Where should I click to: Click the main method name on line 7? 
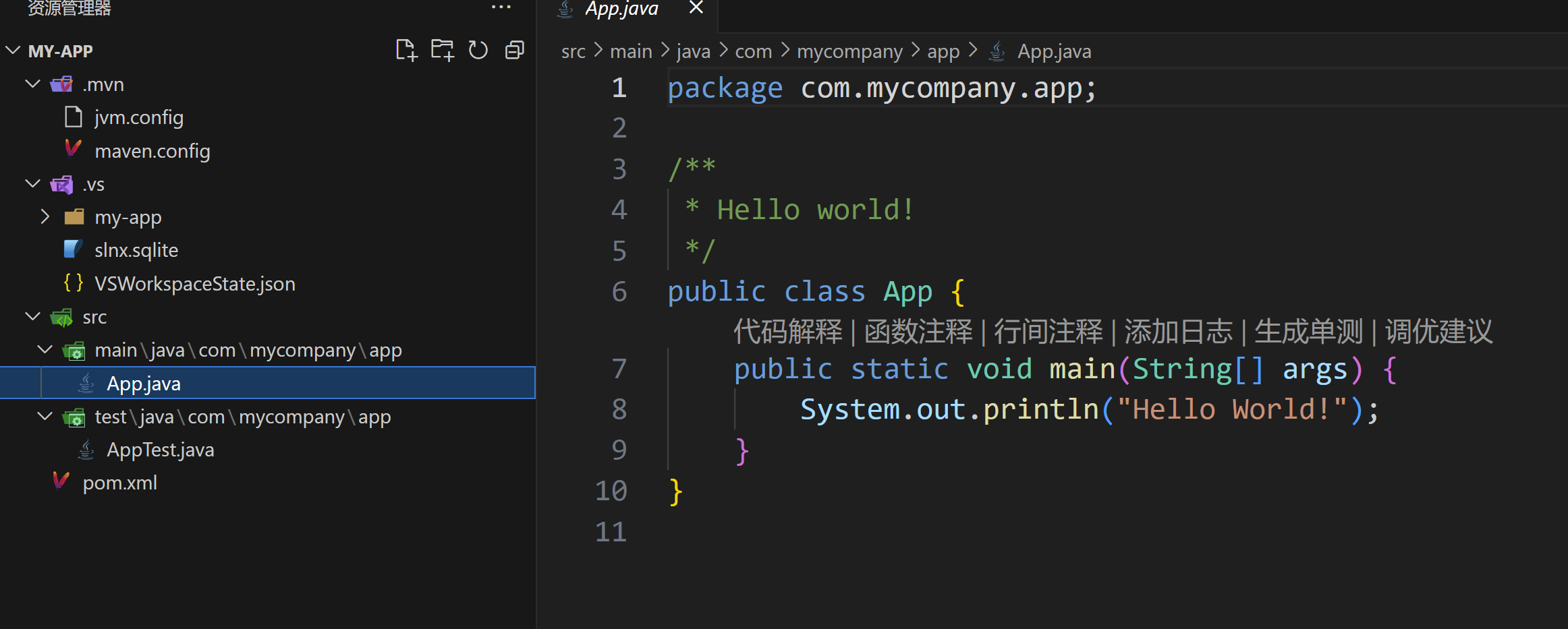click(x=1082, y=369)
